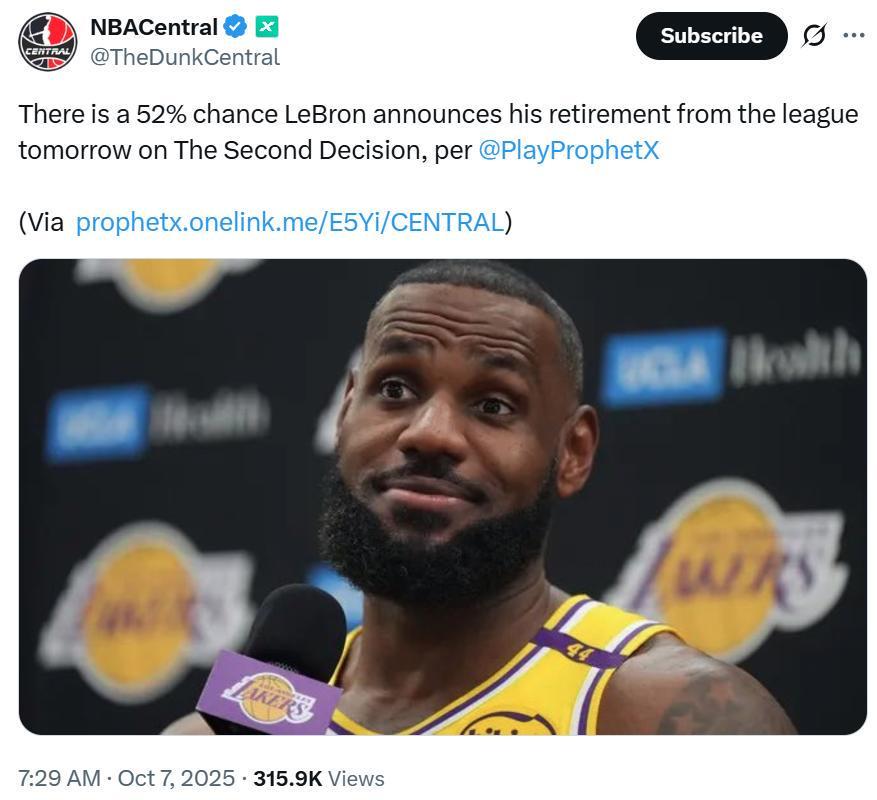The width and height of the screenshot is (877, 800).
Task: Click the NBACentral display name
Action: point(153,26)
